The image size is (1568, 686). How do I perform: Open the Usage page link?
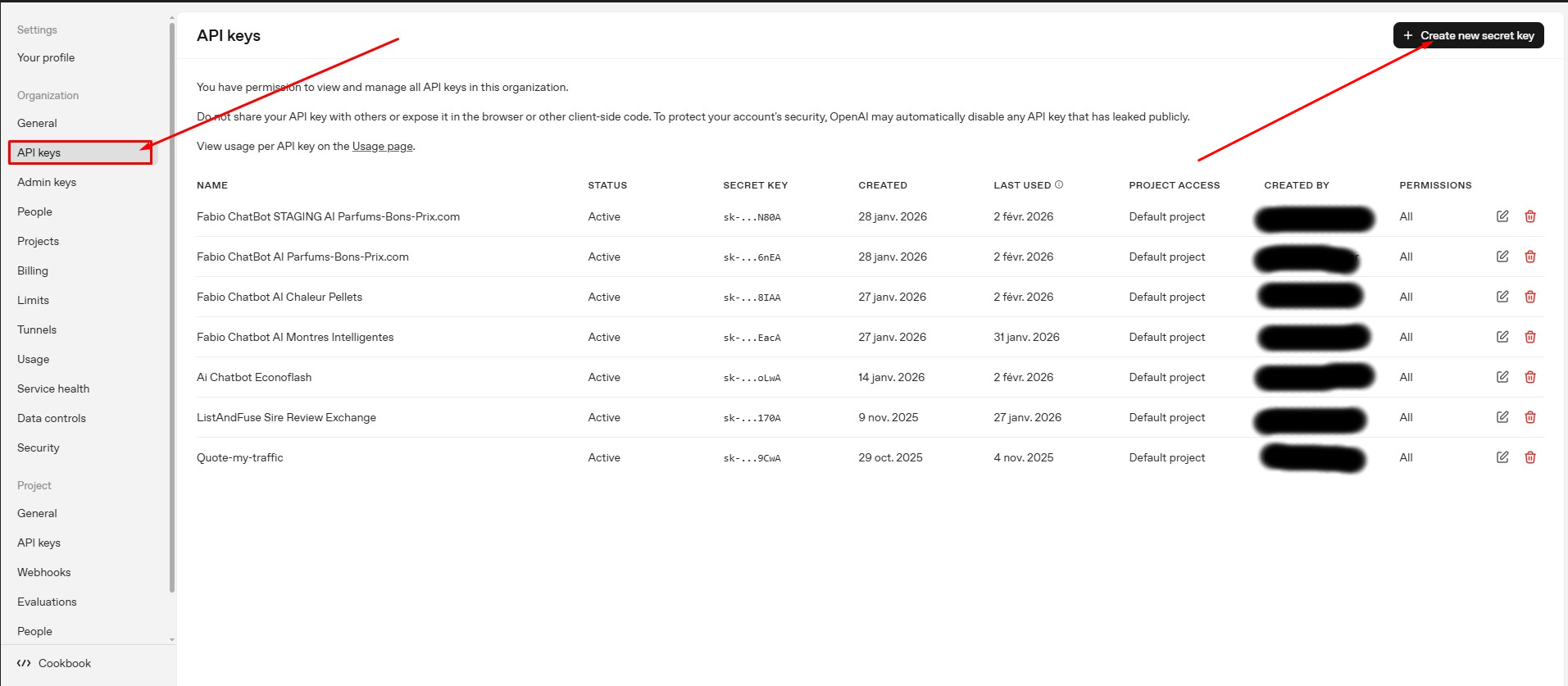[382, 147]
